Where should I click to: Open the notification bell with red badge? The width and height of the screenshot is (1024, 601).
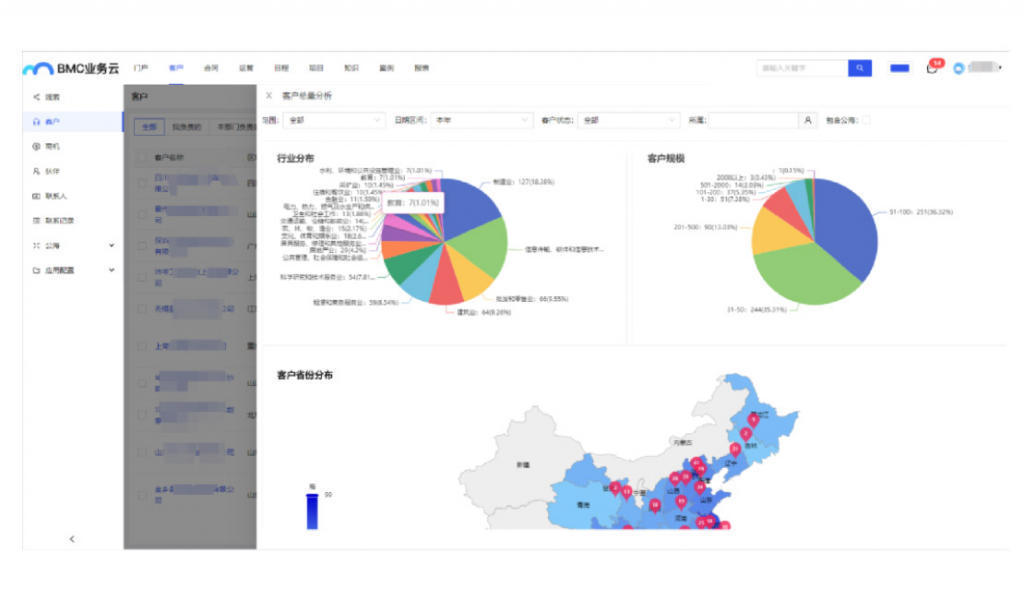[x=932, y=69]
